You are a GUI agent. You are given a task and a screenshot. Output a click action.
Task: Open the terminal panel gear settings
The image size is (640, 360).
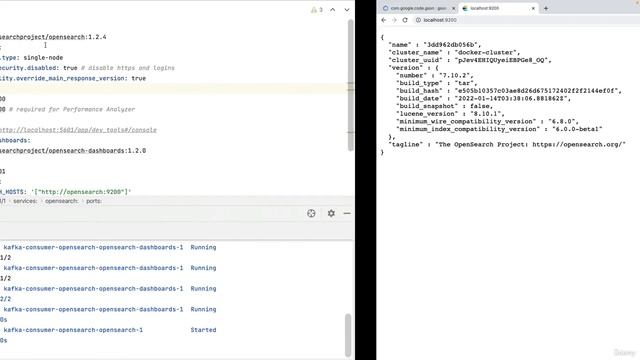331,213
